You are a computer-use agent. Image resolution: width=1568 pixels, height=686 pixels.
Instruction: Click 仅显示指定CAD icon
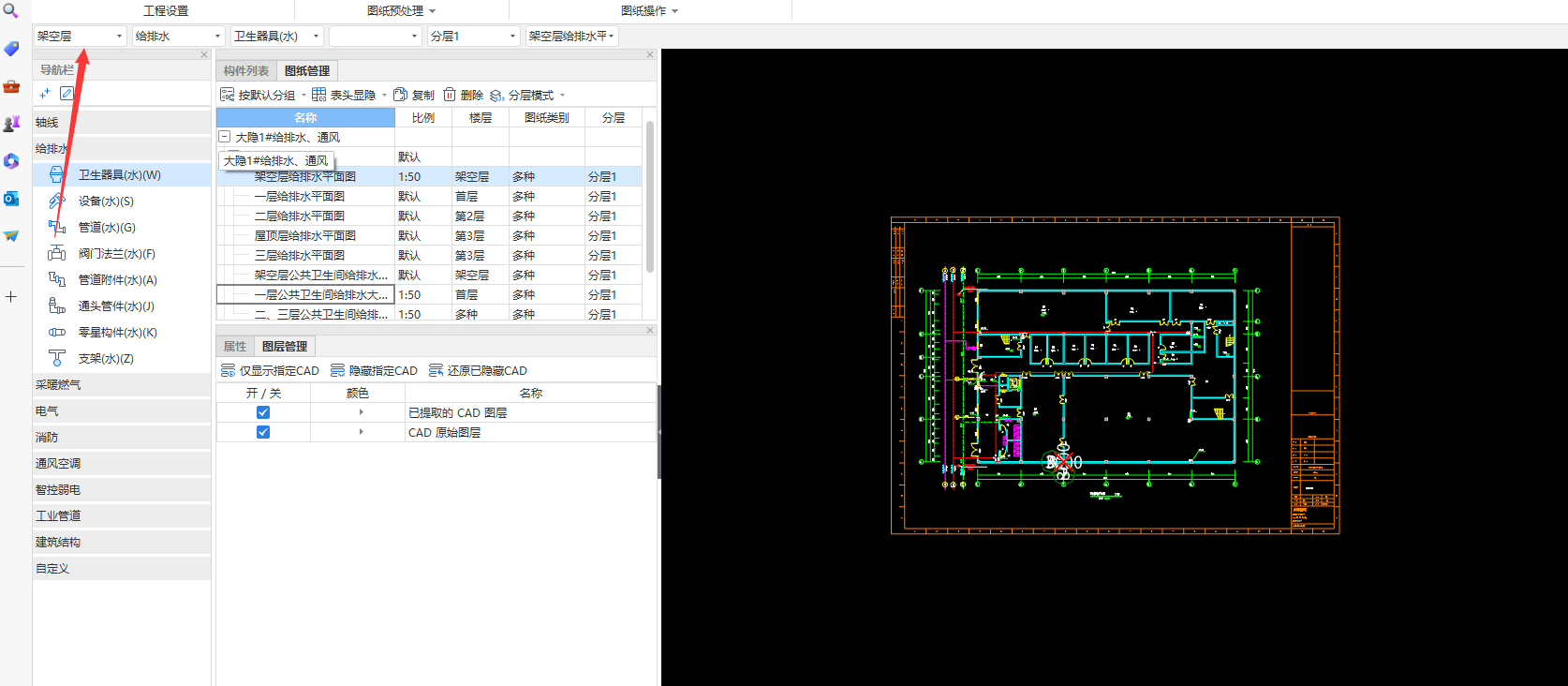coord(228,371)
